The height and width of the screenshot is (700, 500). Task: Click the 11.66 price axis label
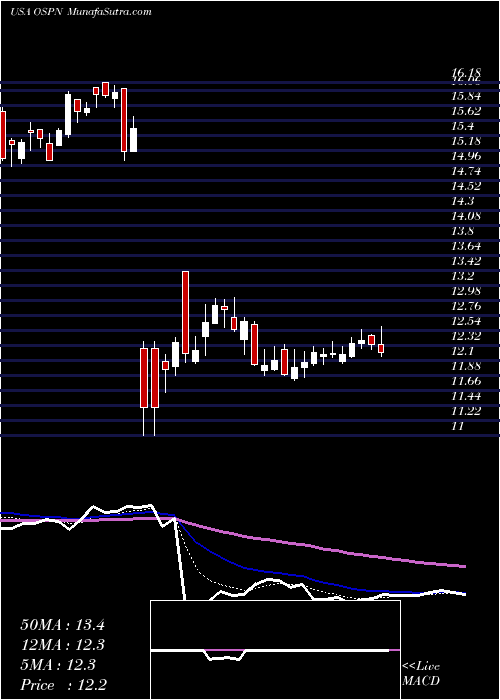pyautogui.click(x=466, y=381)
